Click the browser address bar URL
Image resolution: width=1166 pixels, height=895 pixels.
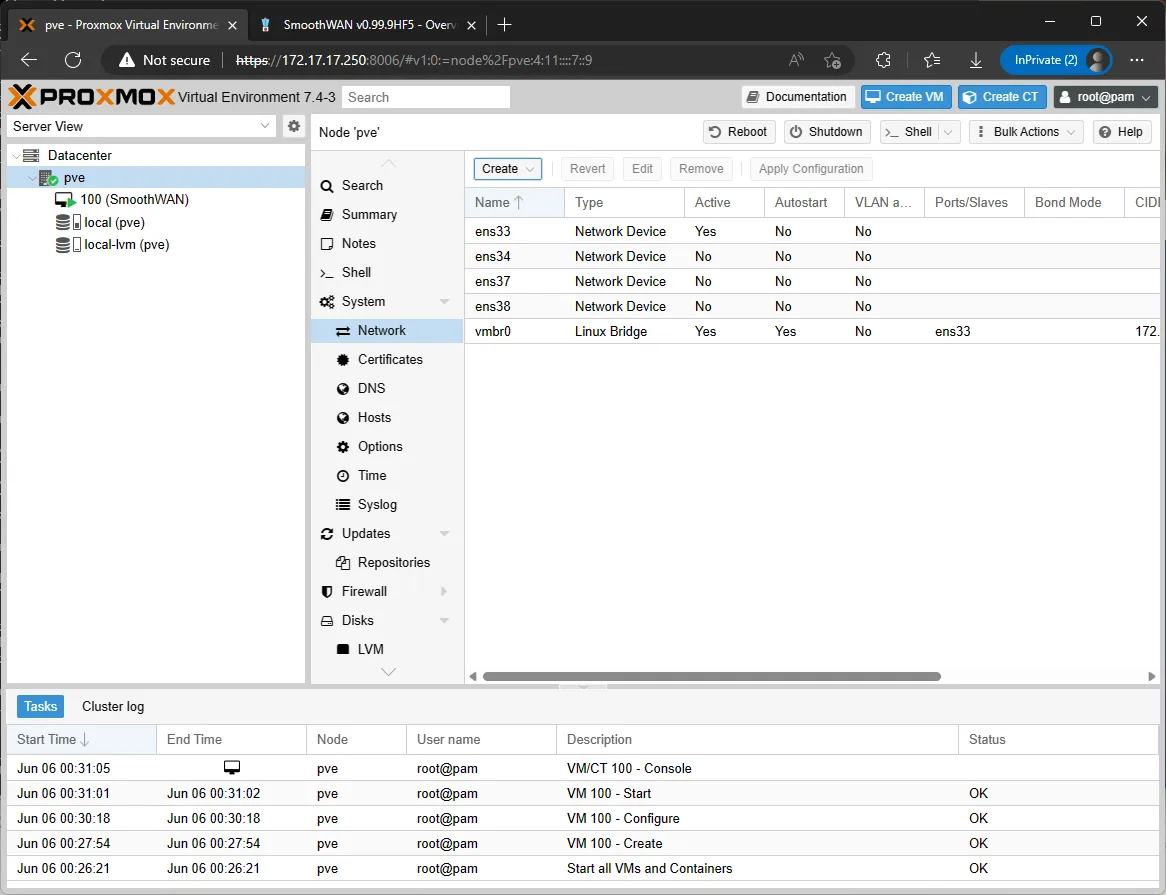tap(414, 60)
